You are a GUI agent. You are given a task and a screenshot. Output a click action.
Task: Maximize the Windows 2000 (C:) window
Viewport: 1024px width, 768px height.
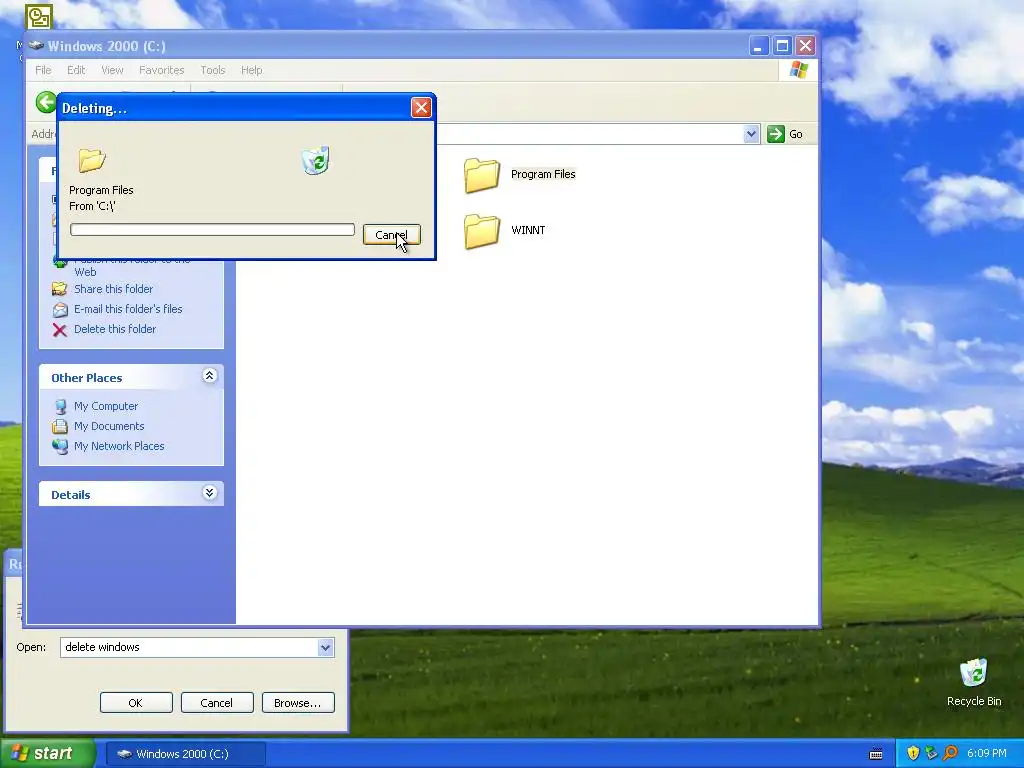pos(782,46)
